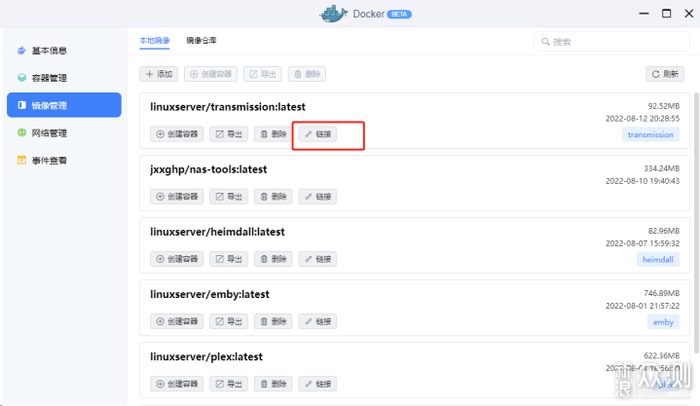The height and width of the screenshot is (406, 700).
Task: Export the linuxserver/transmission image
Action: tap(229, 134)
